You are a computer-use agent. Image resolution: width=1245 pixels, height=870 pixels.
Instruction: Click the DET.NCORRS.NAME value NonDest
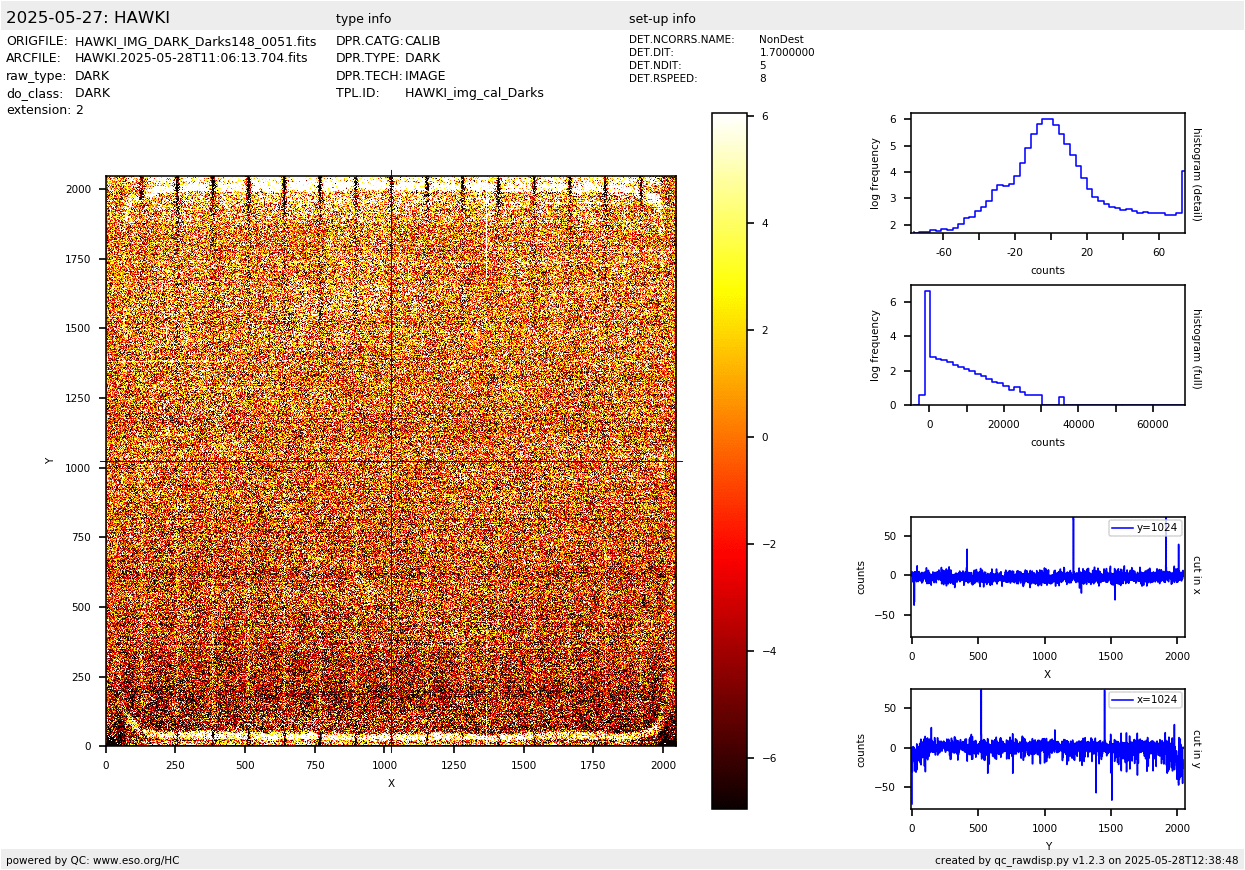[x=781, y=40]
